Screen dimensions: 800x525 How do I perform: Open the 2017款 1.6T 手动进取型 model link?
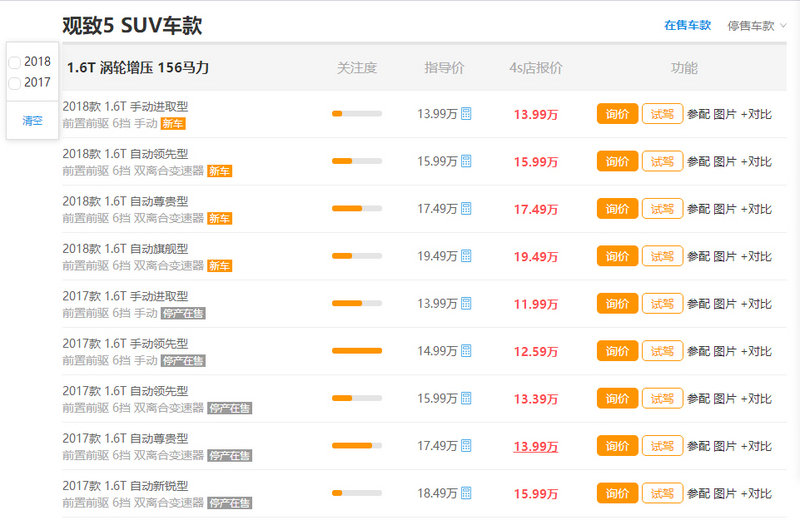click(125, 296)
